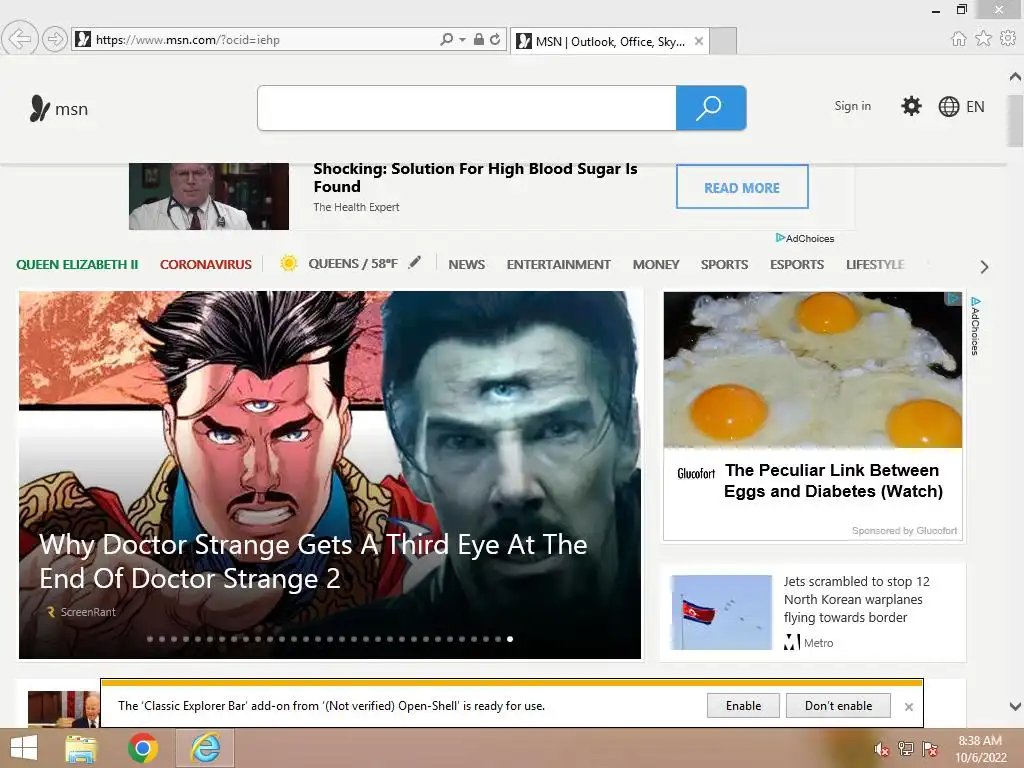1024x768 pixels.
Task: Click the ad info icon on egg image corner
Action: 954,298
